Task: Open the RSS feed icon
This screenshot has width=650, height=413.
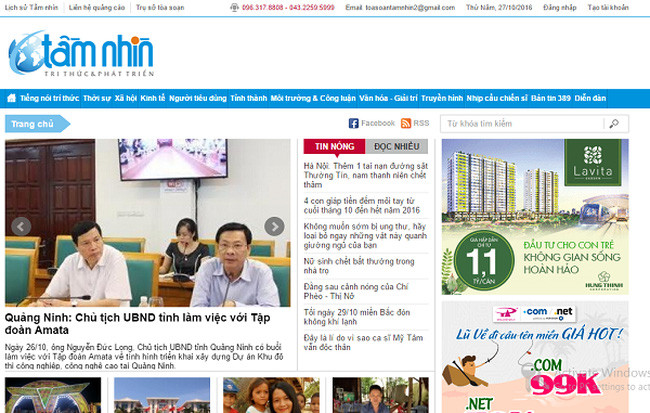Action: tap(406, 123)
